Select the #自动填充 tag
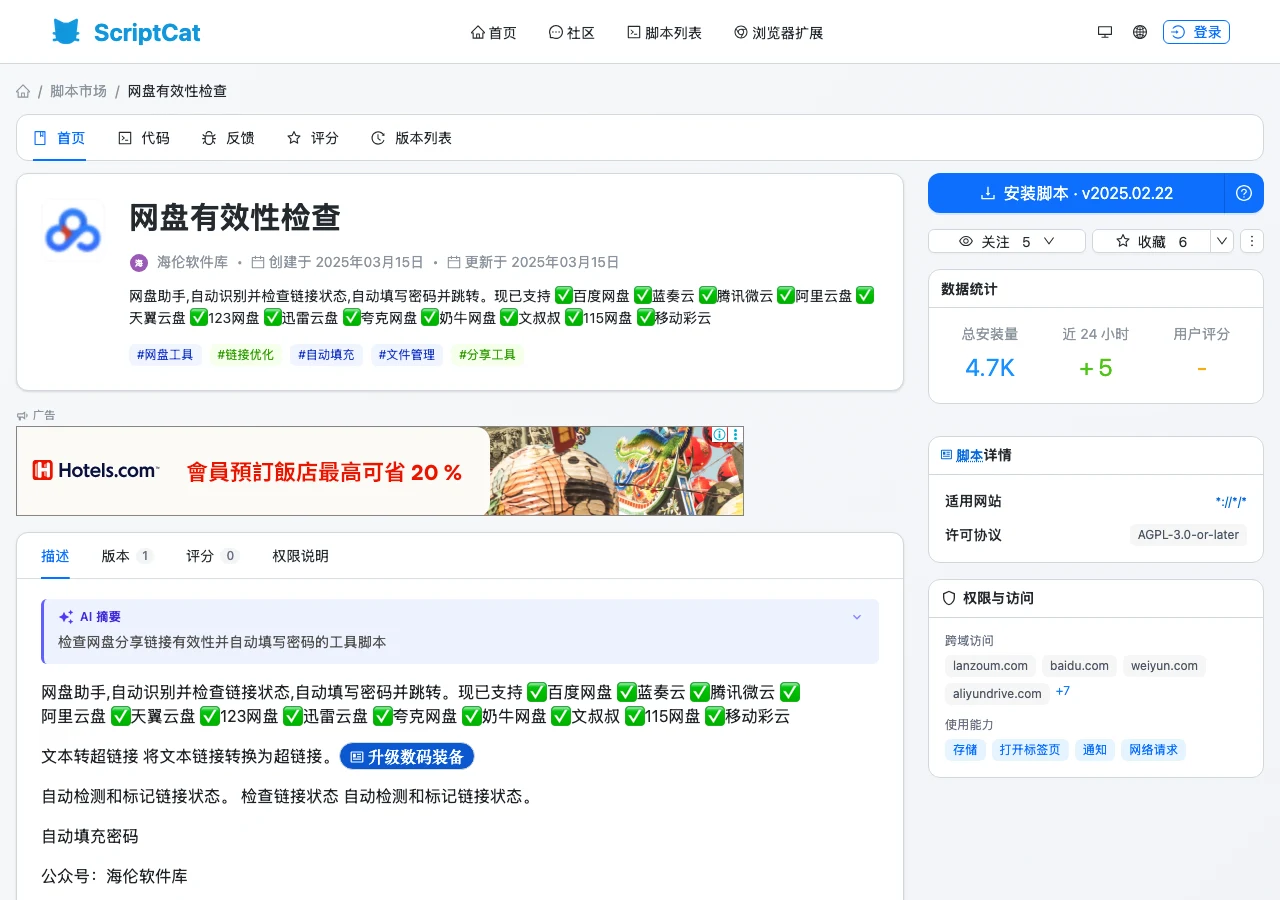Viewport: 1280px width, 900px height. [x=326, y=354]
